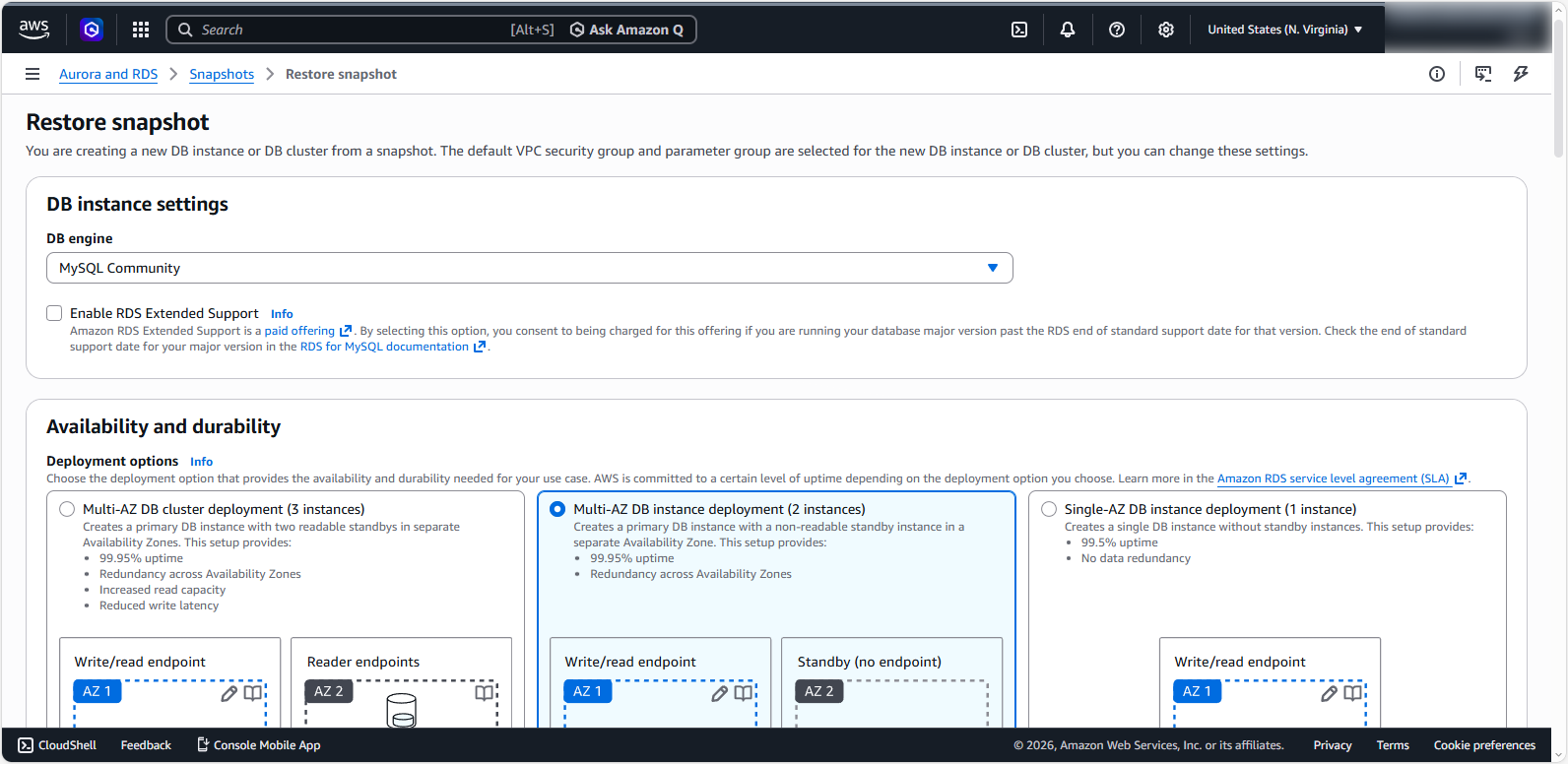The width and height of the screenshot is (1568, 764).
Task: Toggle the hamburger side navigation menu
Action: (33, 74)
